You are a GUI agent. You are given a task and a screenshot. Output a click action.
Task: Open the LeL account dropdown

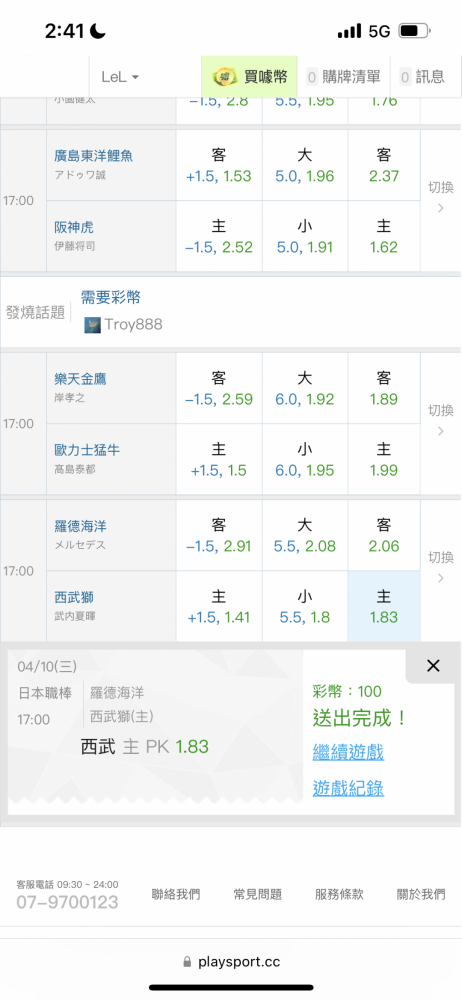tap(120, 77)
